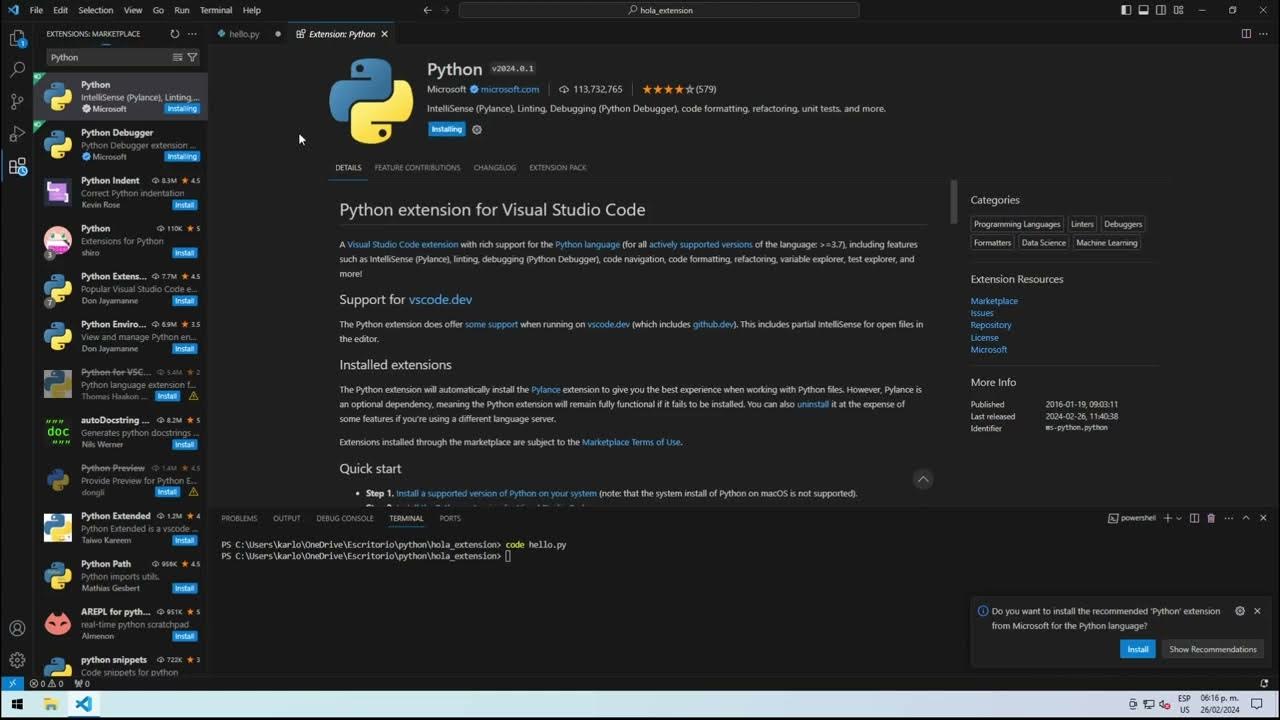This screenshot has width=1280, height=720.
Task: Open the Output panel tab
Action: 287,518
